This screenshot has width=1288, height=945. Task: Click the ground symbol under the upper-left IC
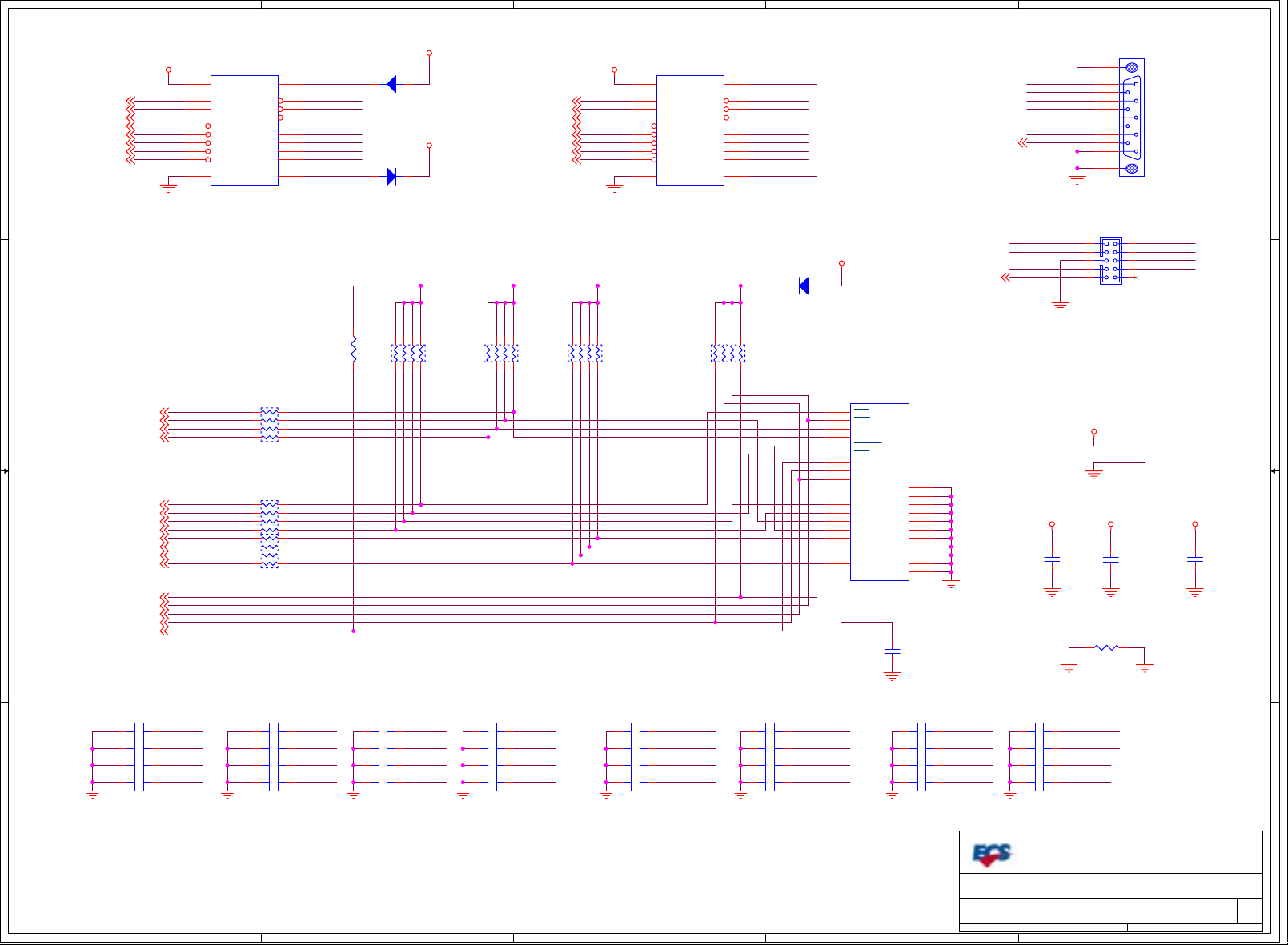tap(168, 189)
